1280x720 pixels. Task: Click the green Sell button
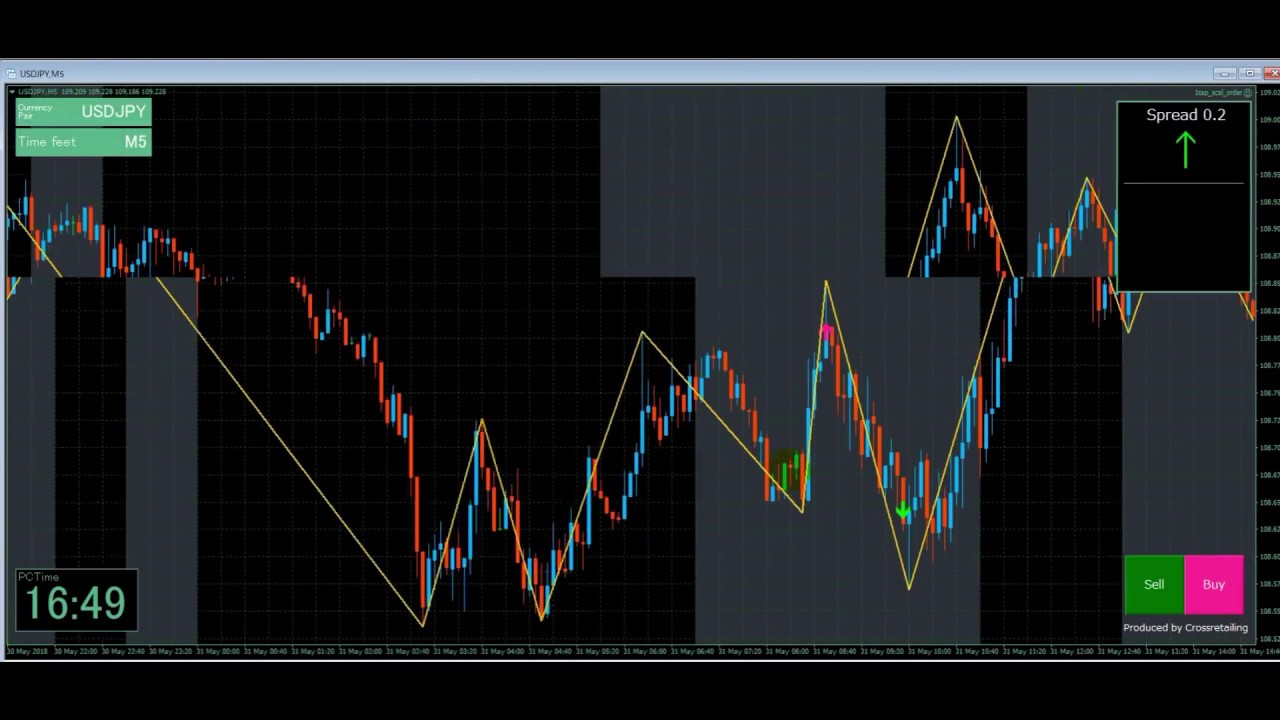[1154, 585]
